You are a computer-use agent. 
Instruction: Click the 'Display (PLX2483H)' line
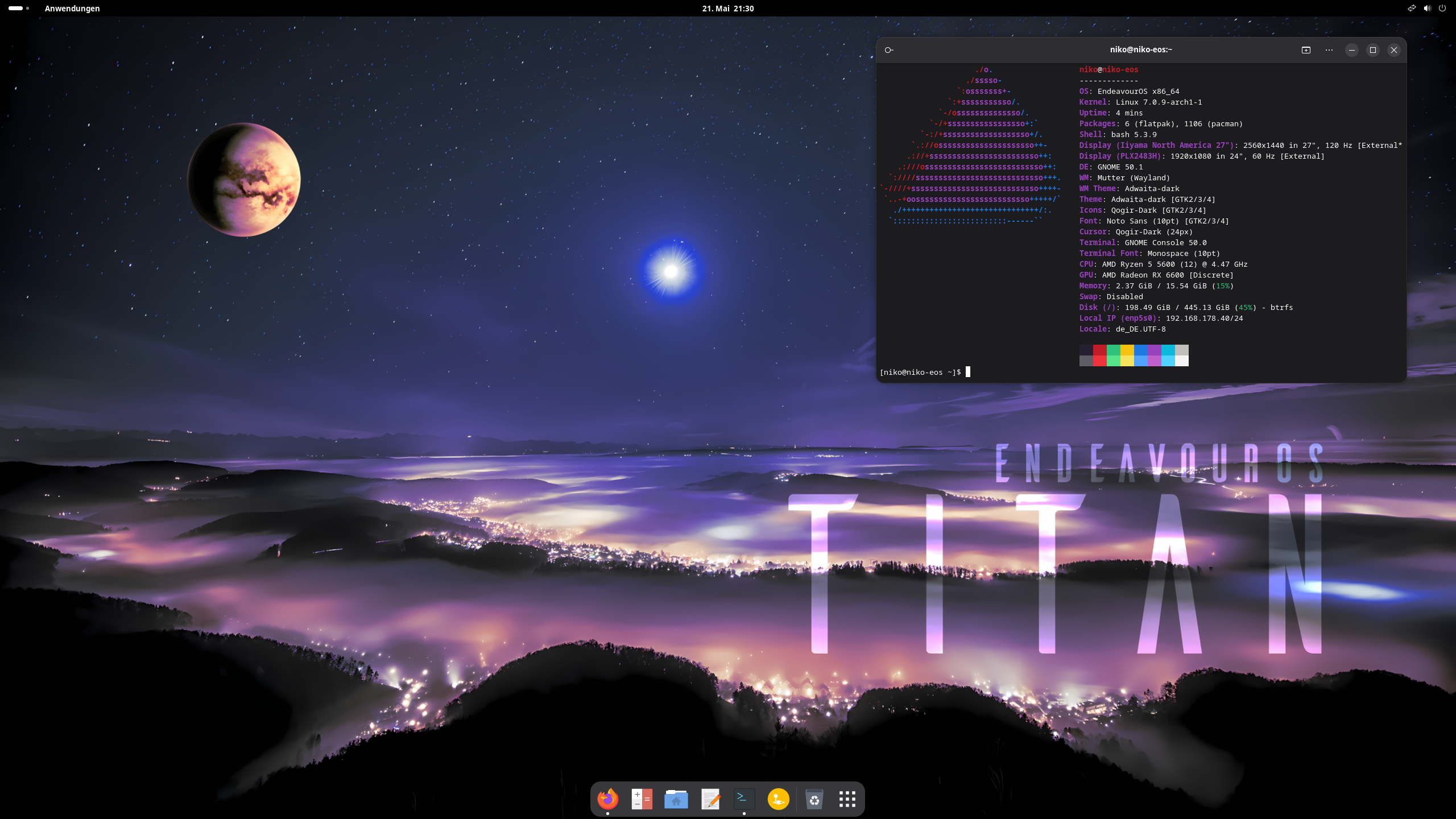pyautogui.click(x=1202, y=156)
